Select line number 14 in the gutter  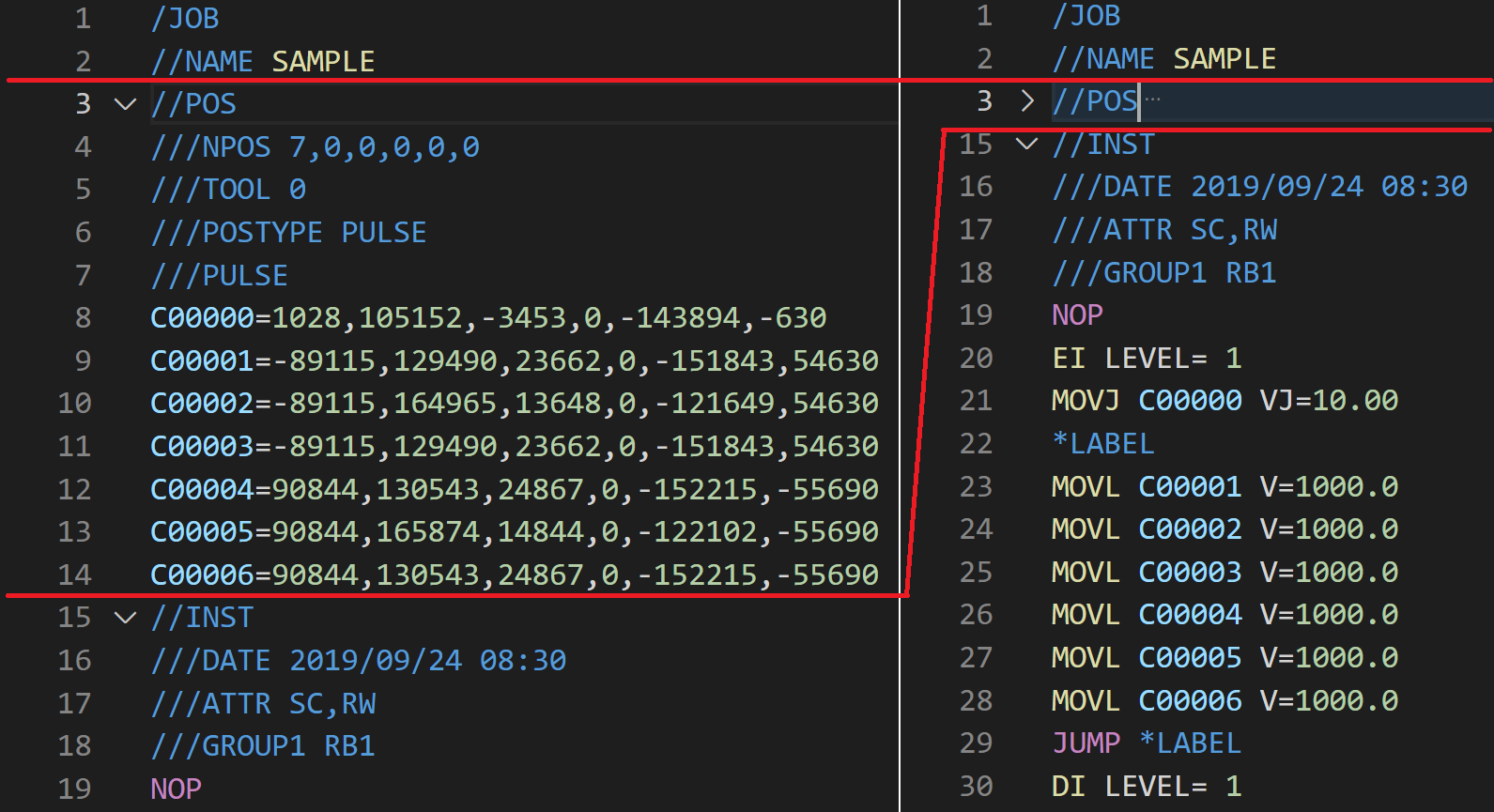click(x=74, y=575)
